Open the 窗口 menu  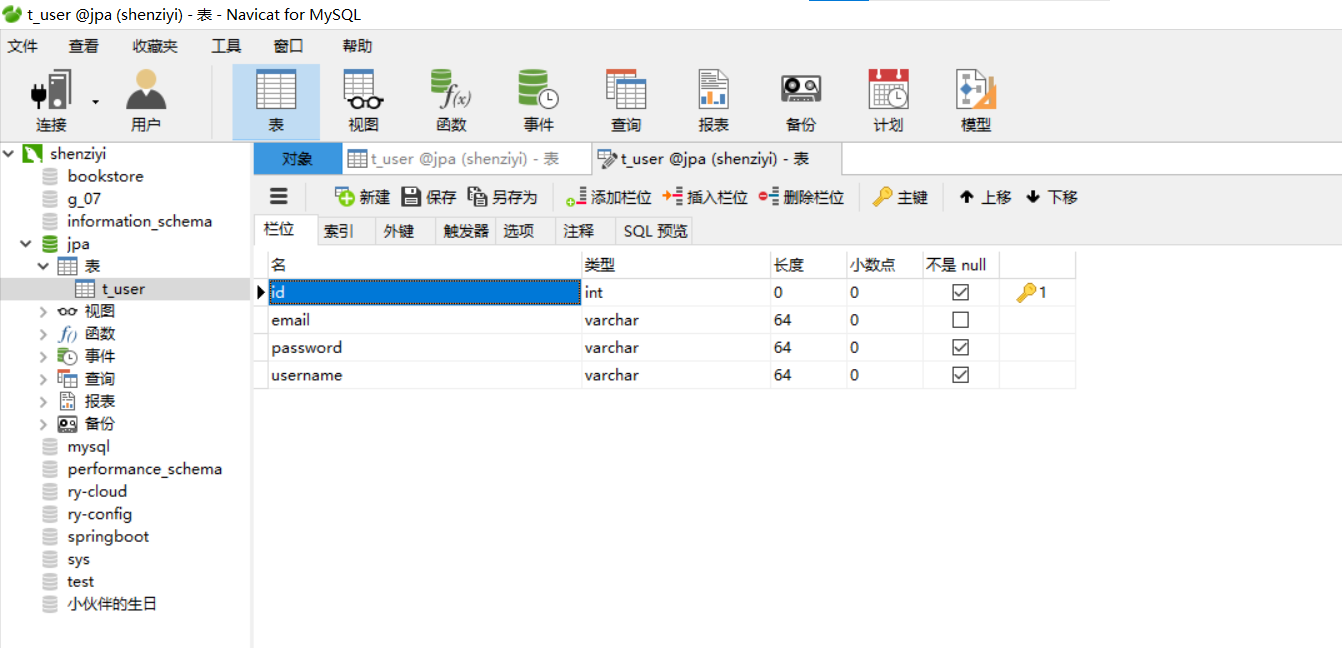pos(288,46)
